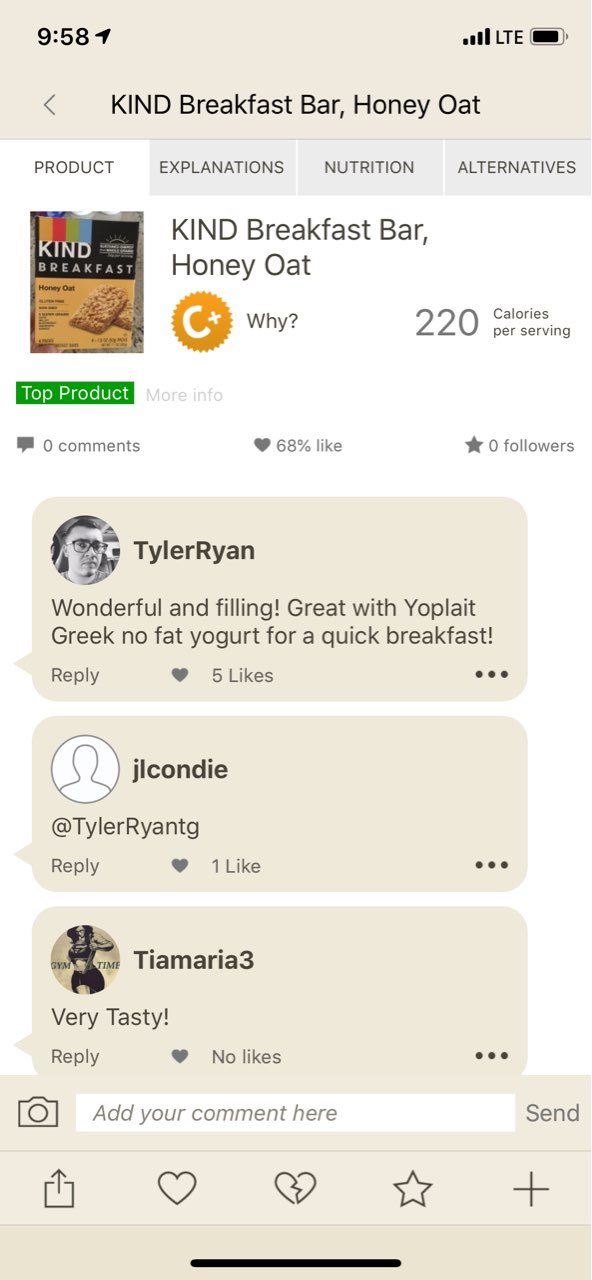
Task: Tap the broken heart dislike icon
Action: click(295, 1188)
